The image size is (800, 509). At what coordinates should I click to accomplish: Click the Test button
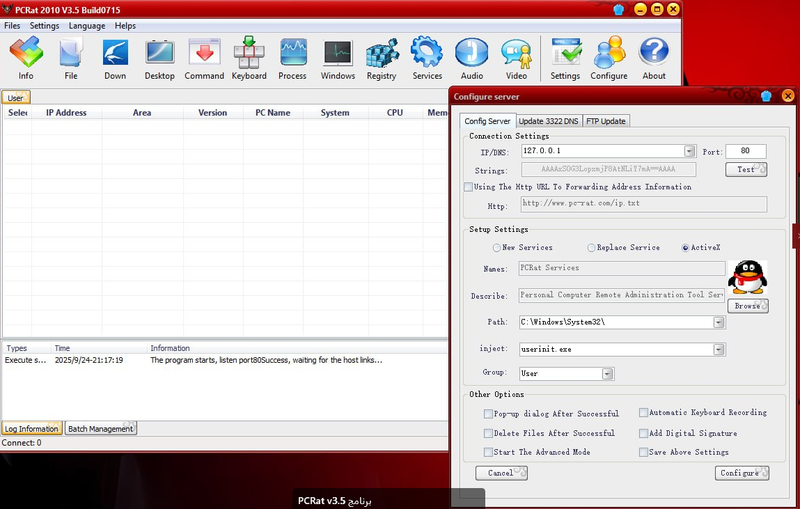(746, 169)
